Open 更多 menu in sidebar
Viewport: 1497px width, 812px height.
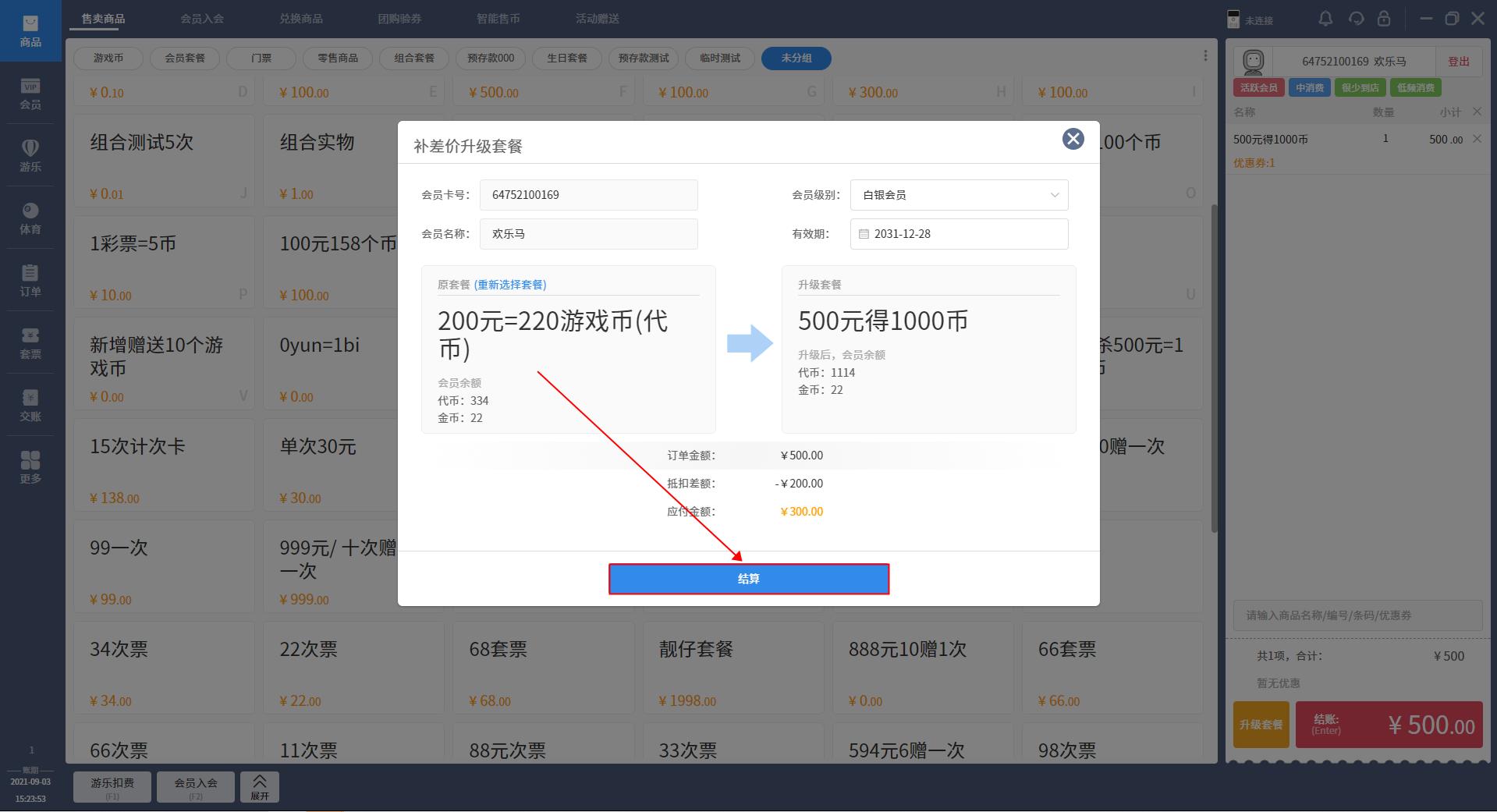click(30, 468)
